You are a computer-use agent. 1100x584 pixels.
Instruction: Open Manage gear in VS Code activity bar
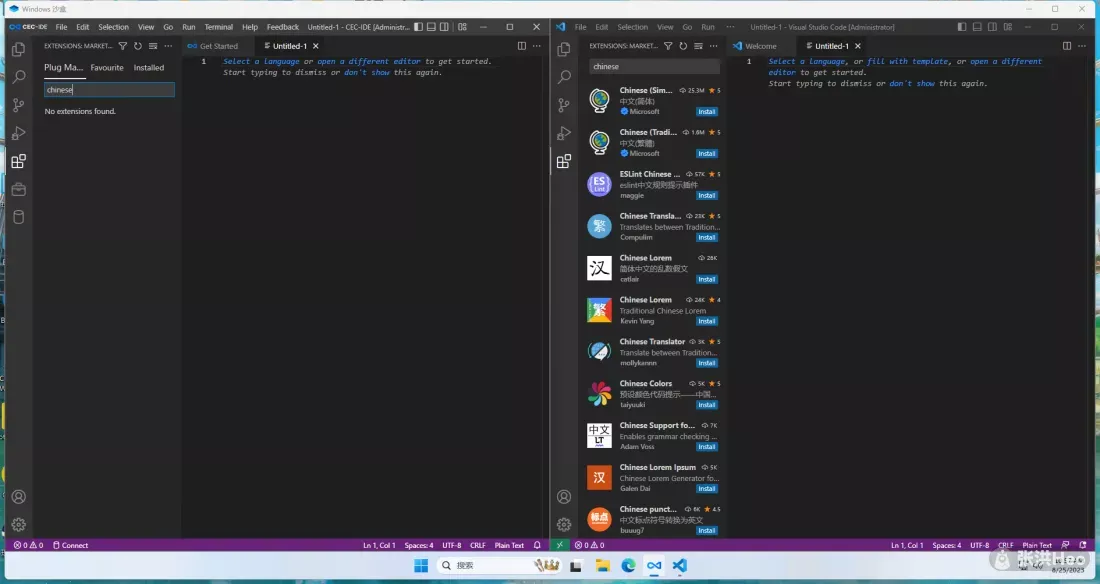[x=564, y=524]
